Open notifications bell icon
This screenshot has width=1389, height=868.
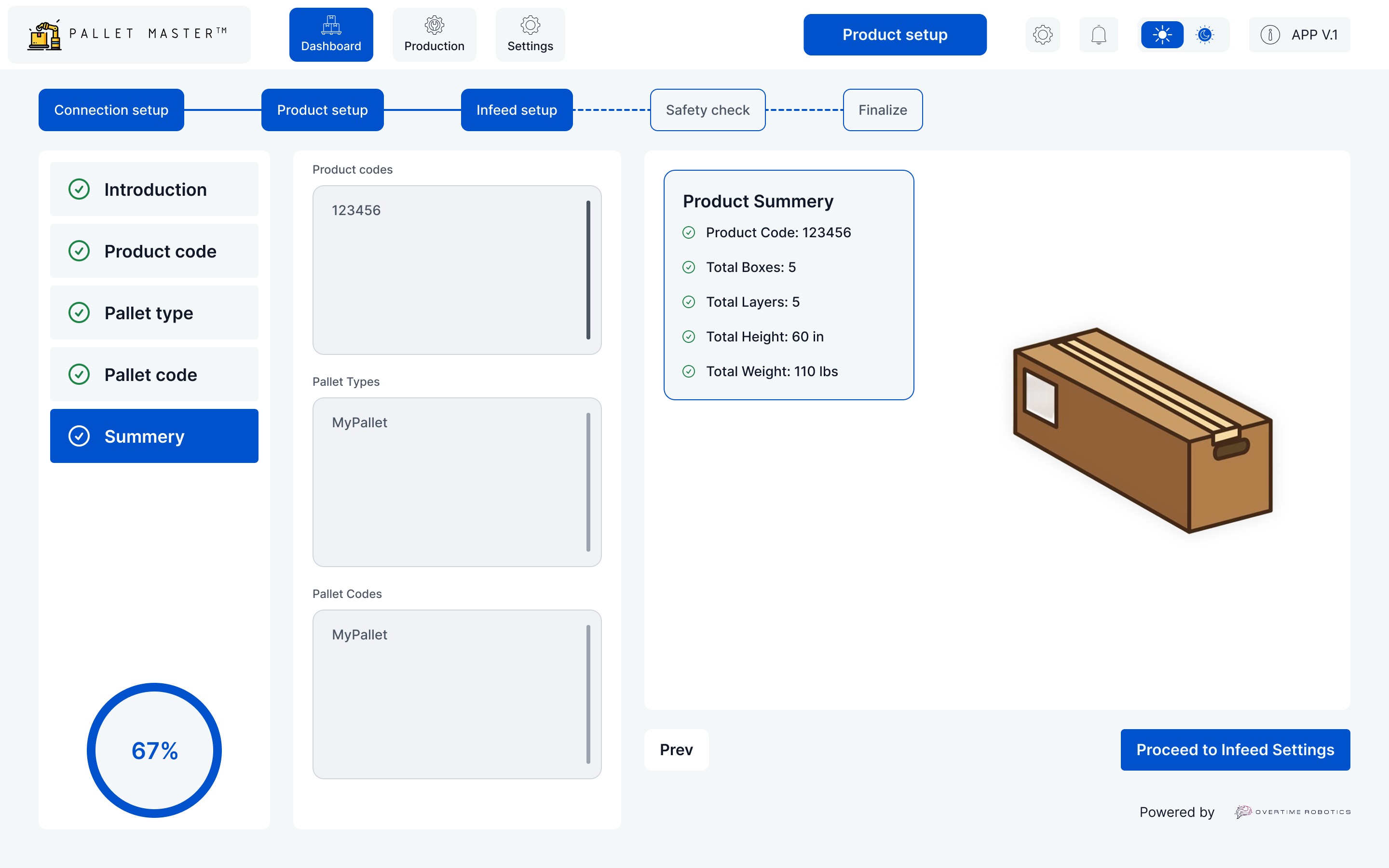1098,35
